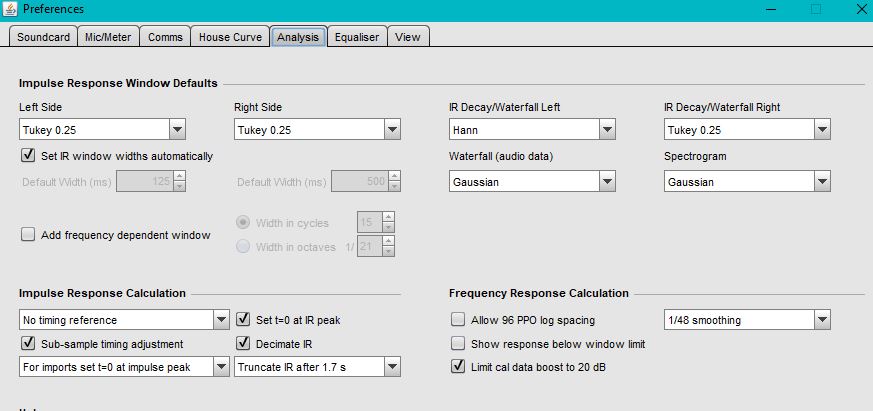Open the 1/48 smoothing dropdown

tap(747, 320)
